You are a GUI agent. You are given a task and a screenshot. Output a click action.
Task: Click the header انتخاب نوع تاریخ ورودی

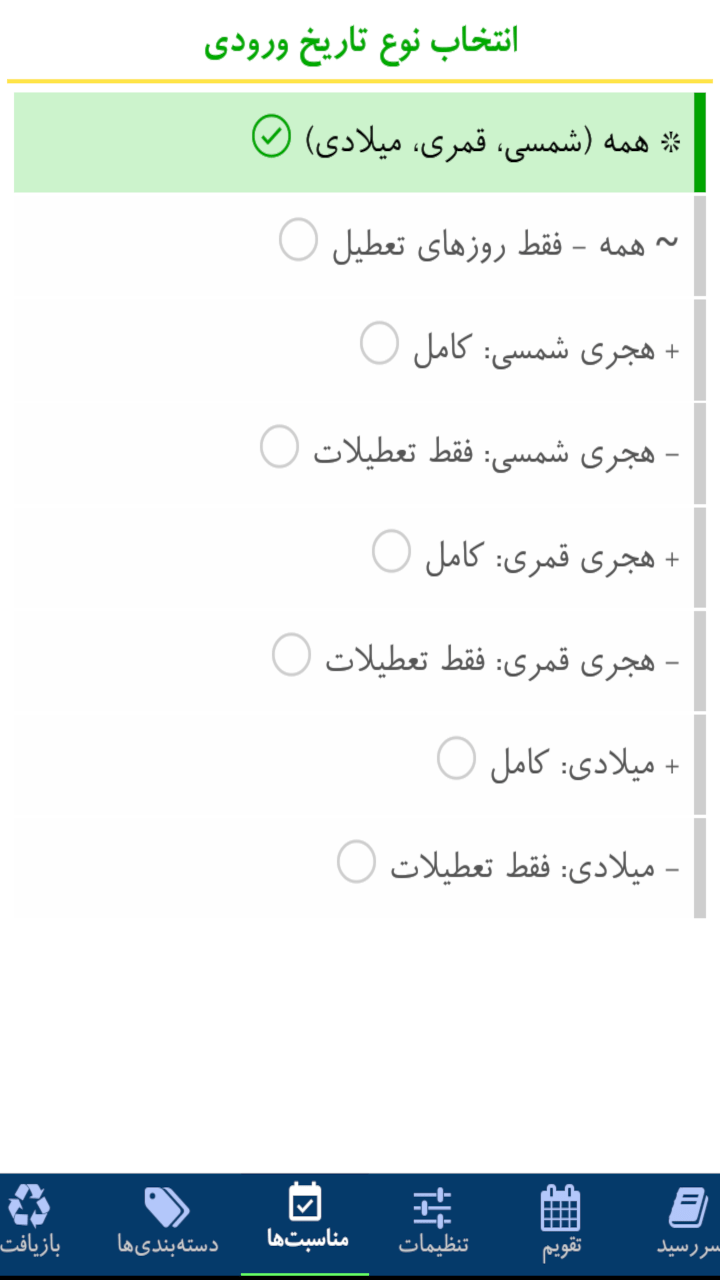pos(361,42)
